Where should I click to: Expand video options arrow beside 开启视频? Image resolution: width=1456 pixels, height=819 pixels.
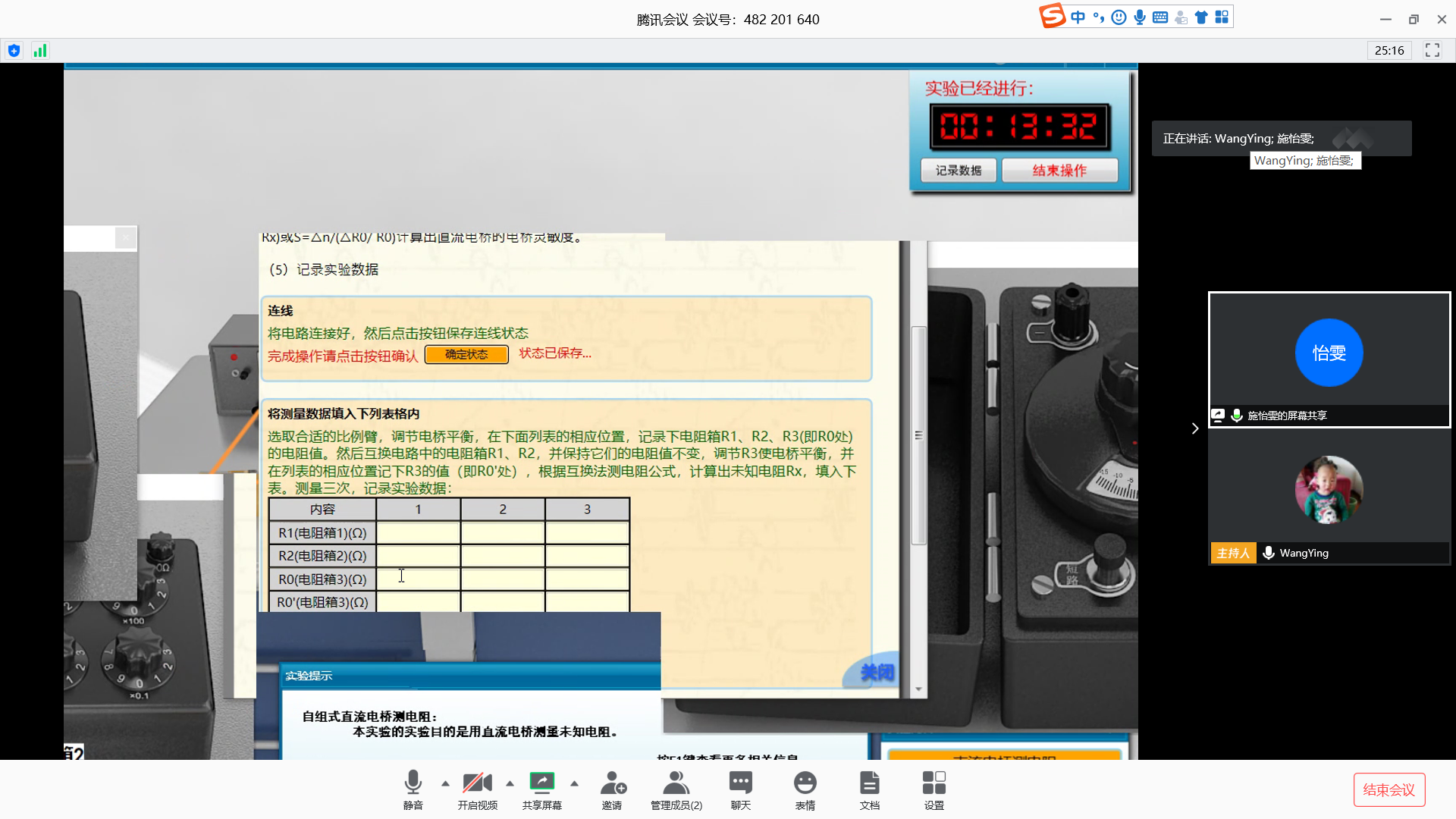510,783
